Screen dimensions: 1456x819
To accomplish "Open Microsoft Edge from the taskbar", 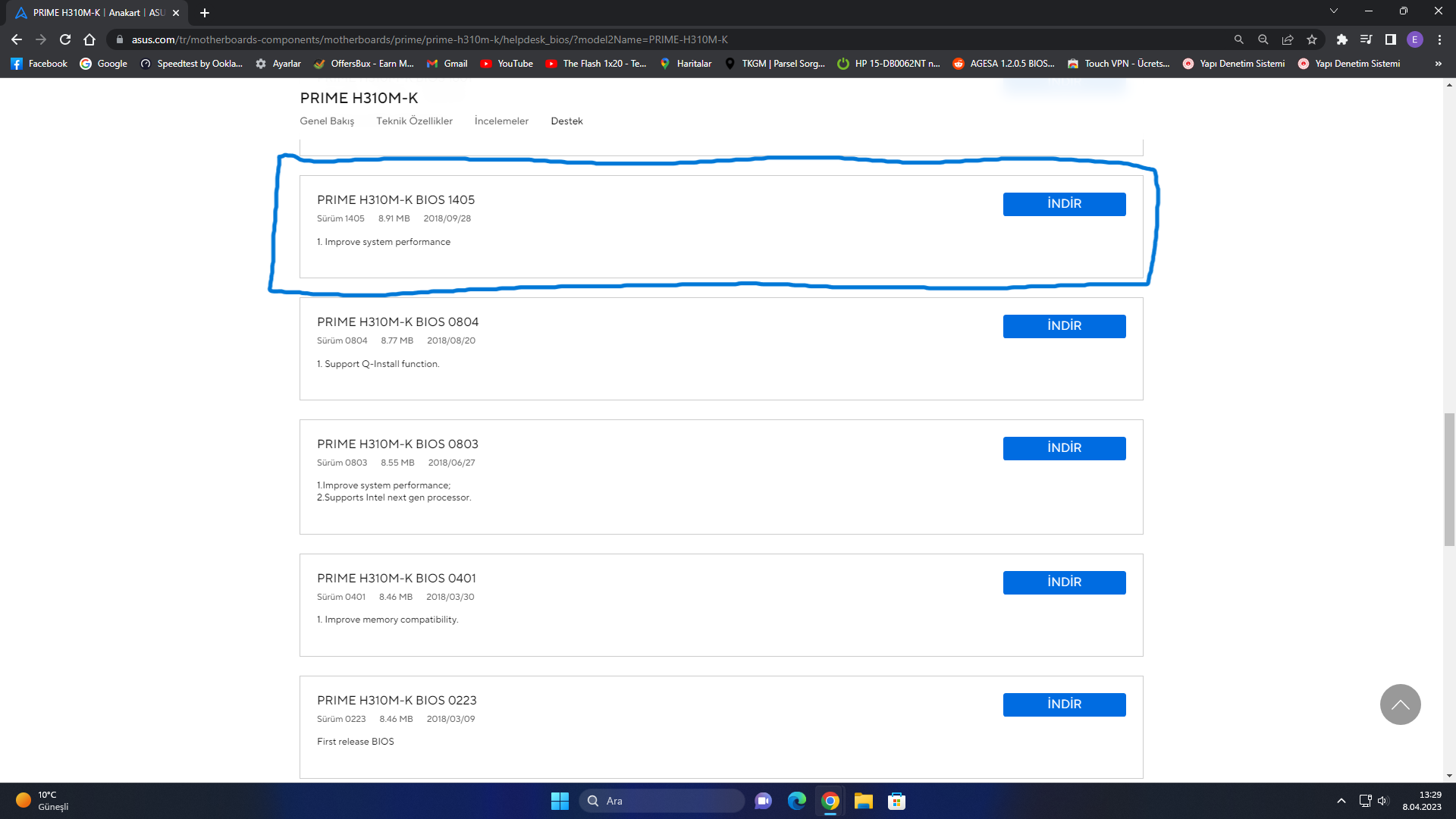I will pos(796,801).
